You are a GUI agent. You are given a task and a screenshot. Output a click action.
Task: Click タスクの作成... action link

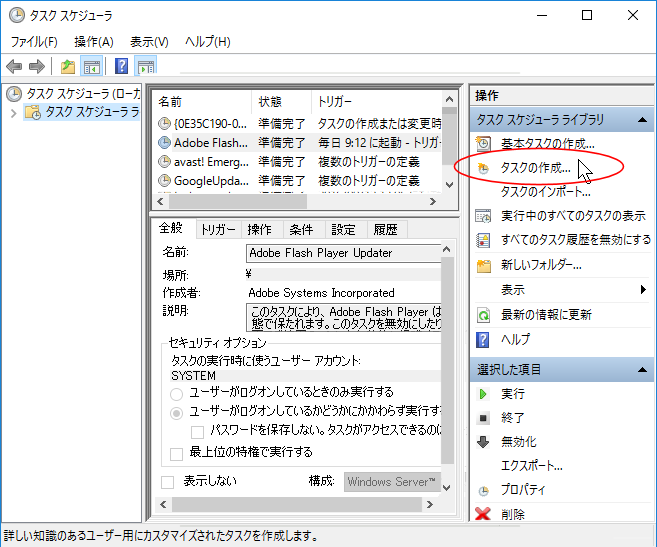click(x=535, y=167)
